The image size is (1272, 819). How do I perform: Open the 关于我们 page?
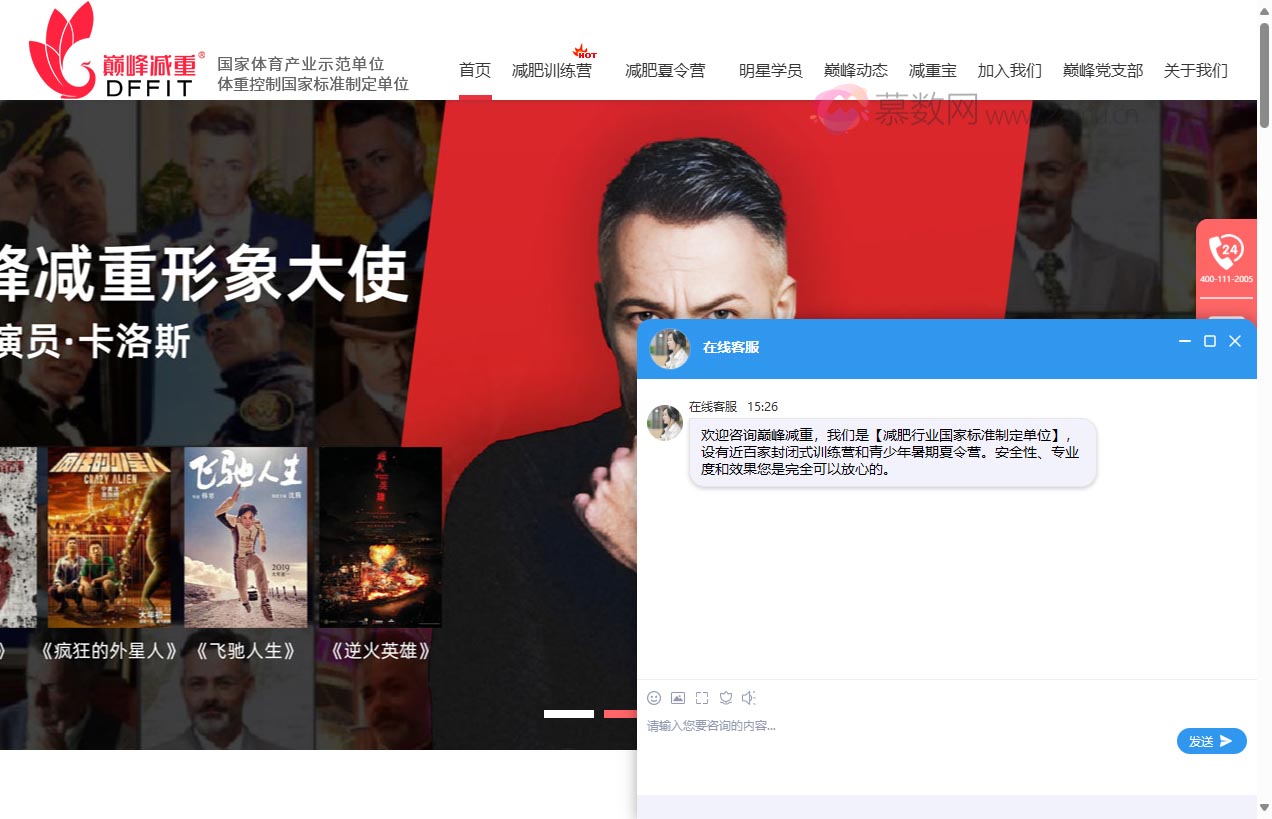pos(1195,70)
